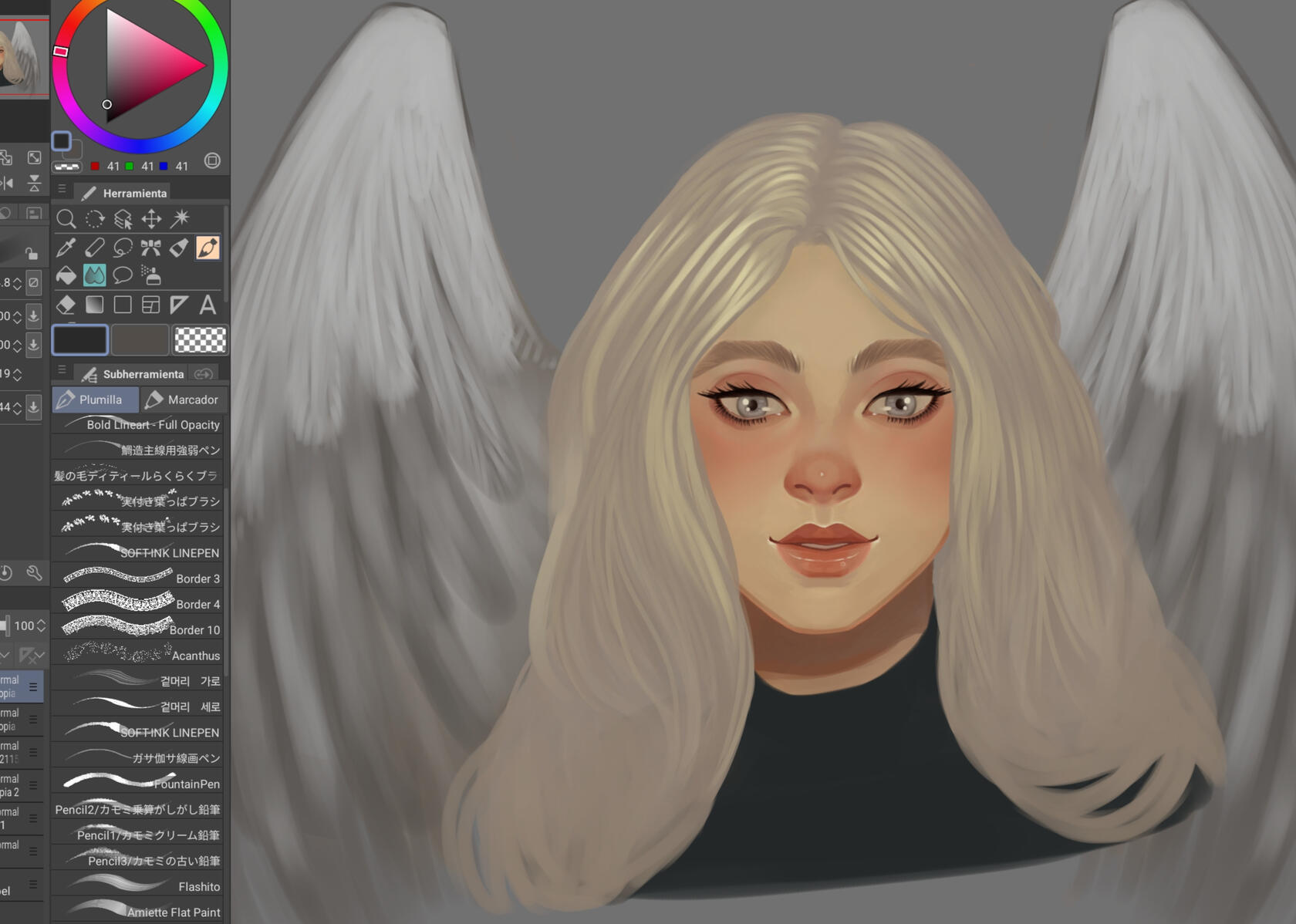Adjust the stepper arrows beside value 100
Image resolution: width=1296 pixels, height=924 pixels.
[42, 626]
